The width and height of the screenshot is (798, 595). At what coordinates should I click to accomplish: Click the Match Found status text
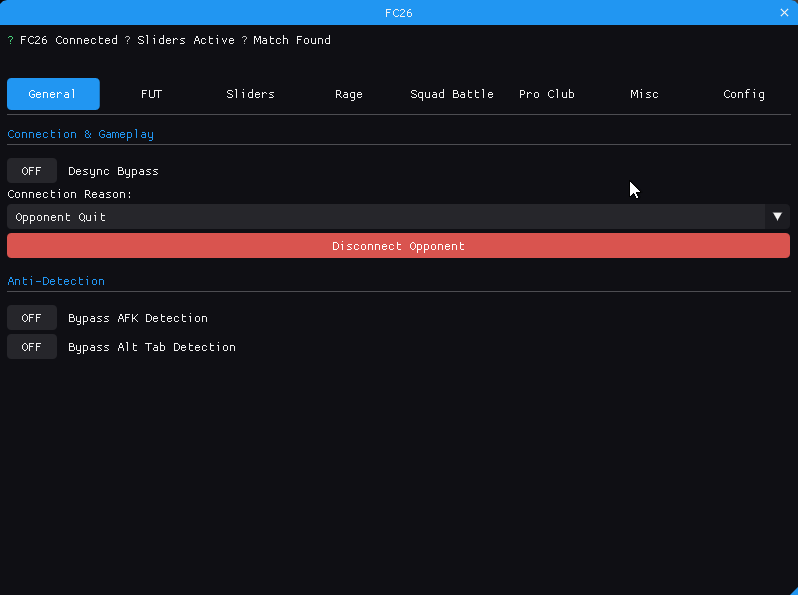pyautogui.click(x=292, y=40)
